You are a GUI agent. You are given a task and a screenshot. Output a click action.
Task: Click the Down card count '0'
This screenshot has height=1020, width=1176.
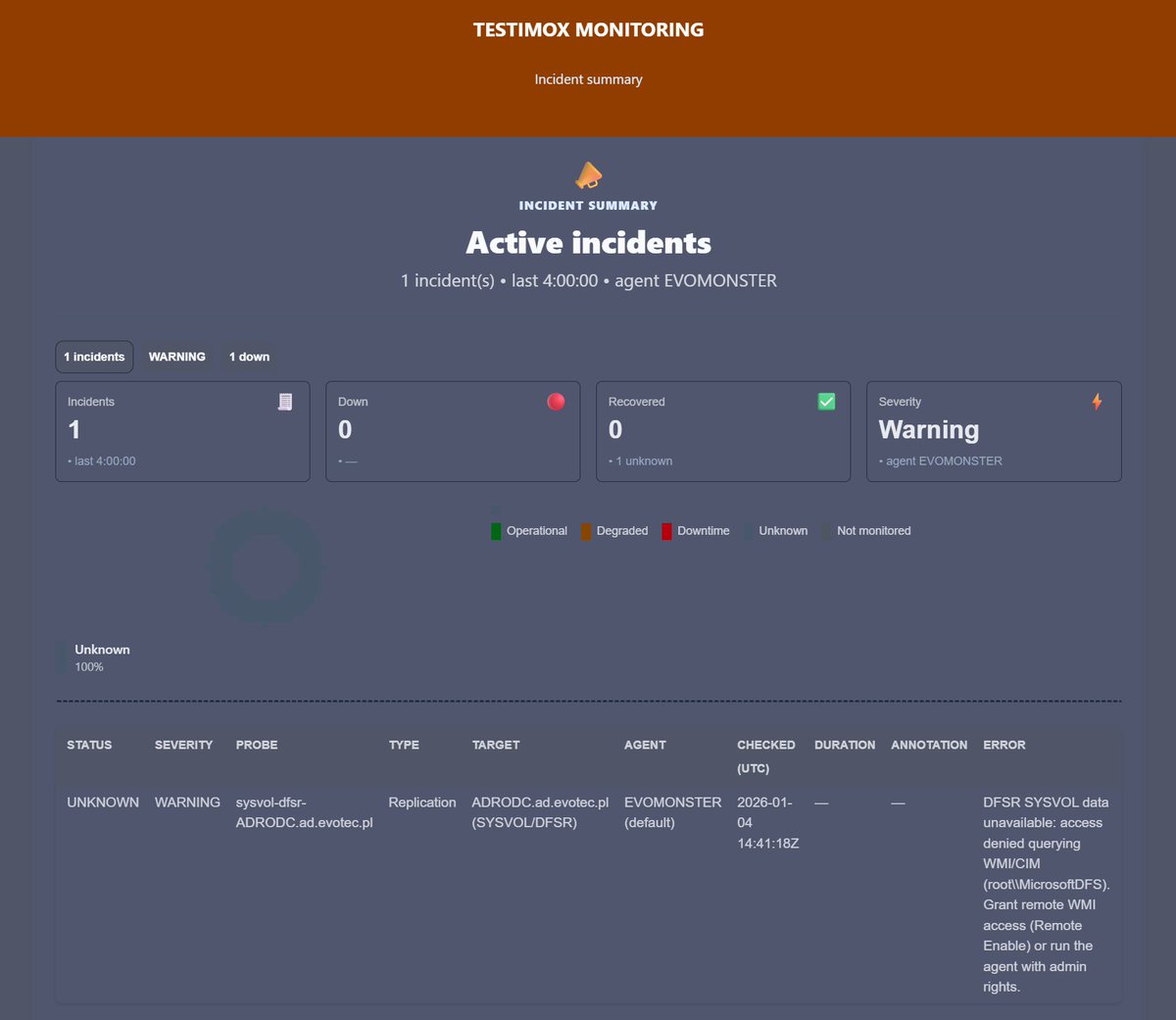(345, 430)
